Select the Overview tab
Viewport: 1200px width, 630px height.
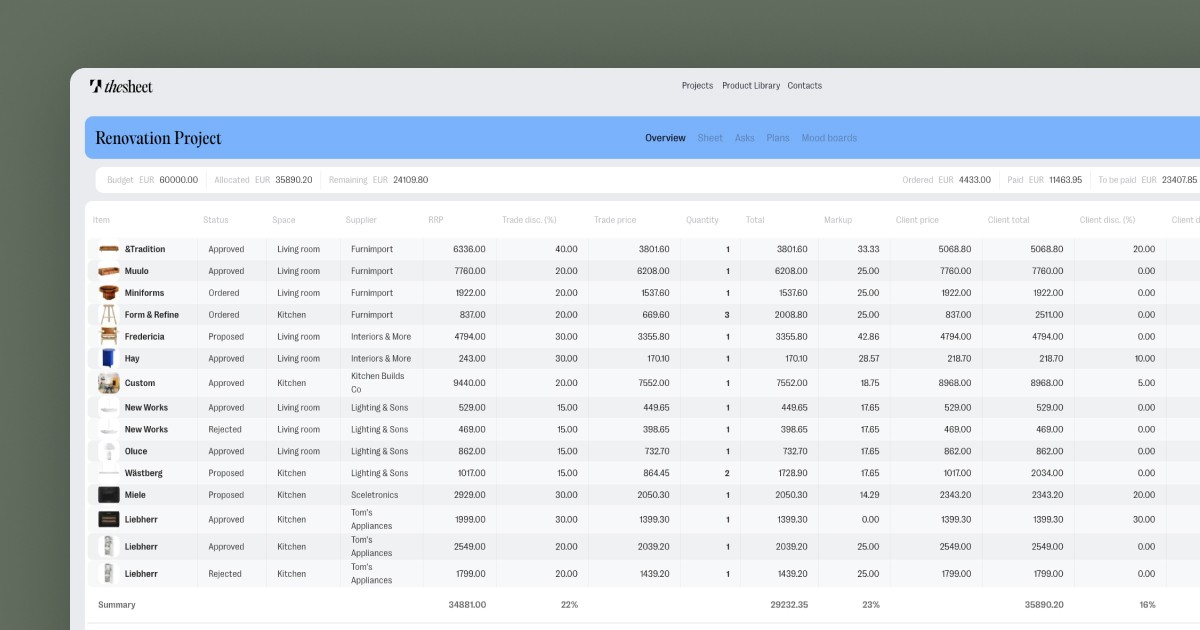pos(665,138)
